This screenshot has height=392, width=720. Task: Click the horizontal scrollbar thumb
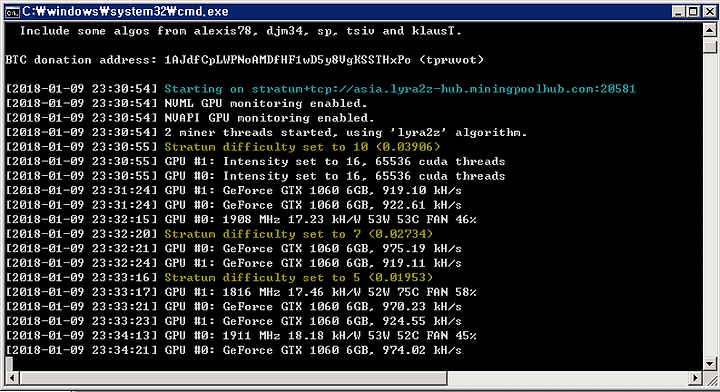(x=233, y=378)
